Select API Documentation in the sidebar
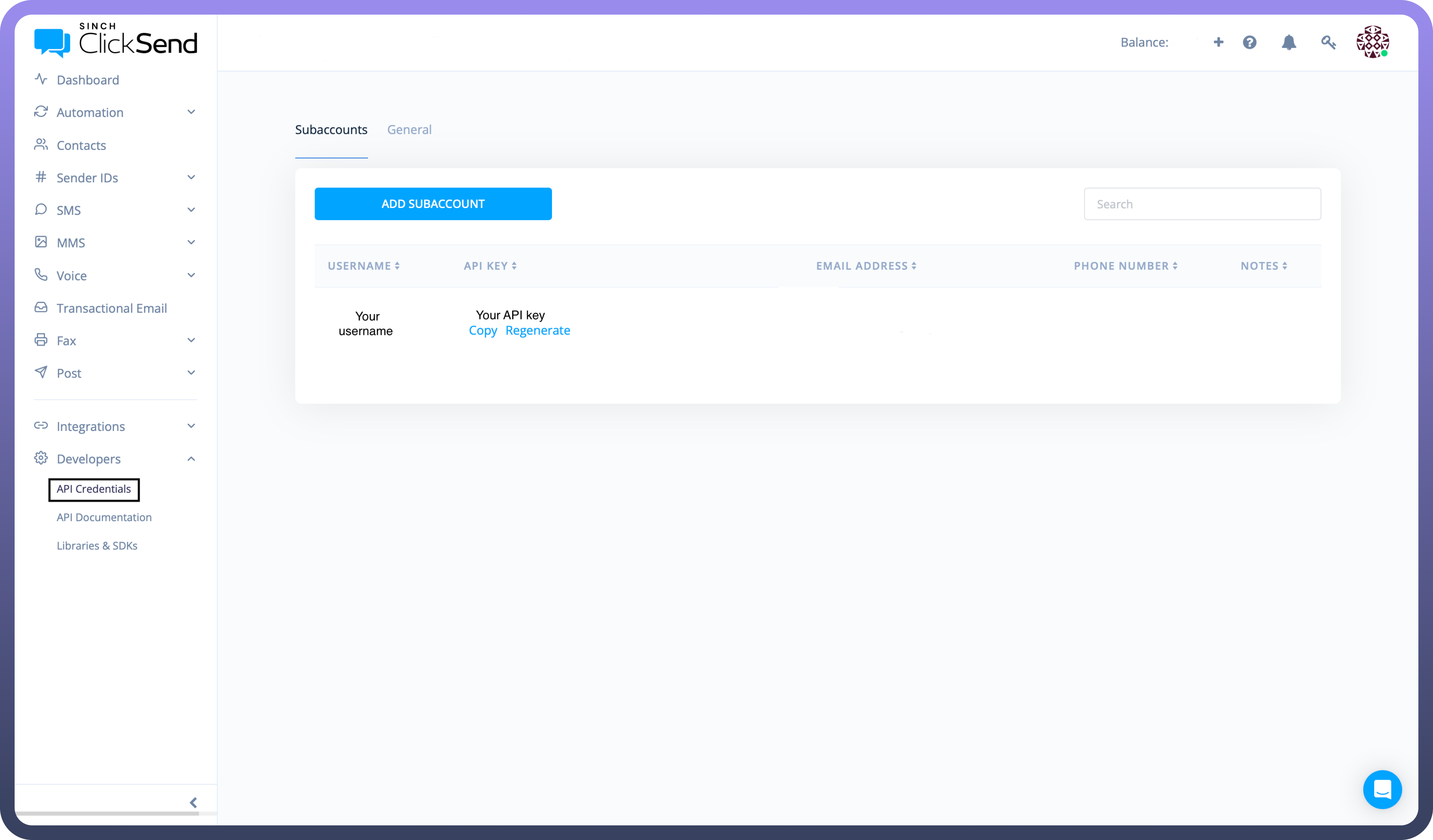 [104, 517]
